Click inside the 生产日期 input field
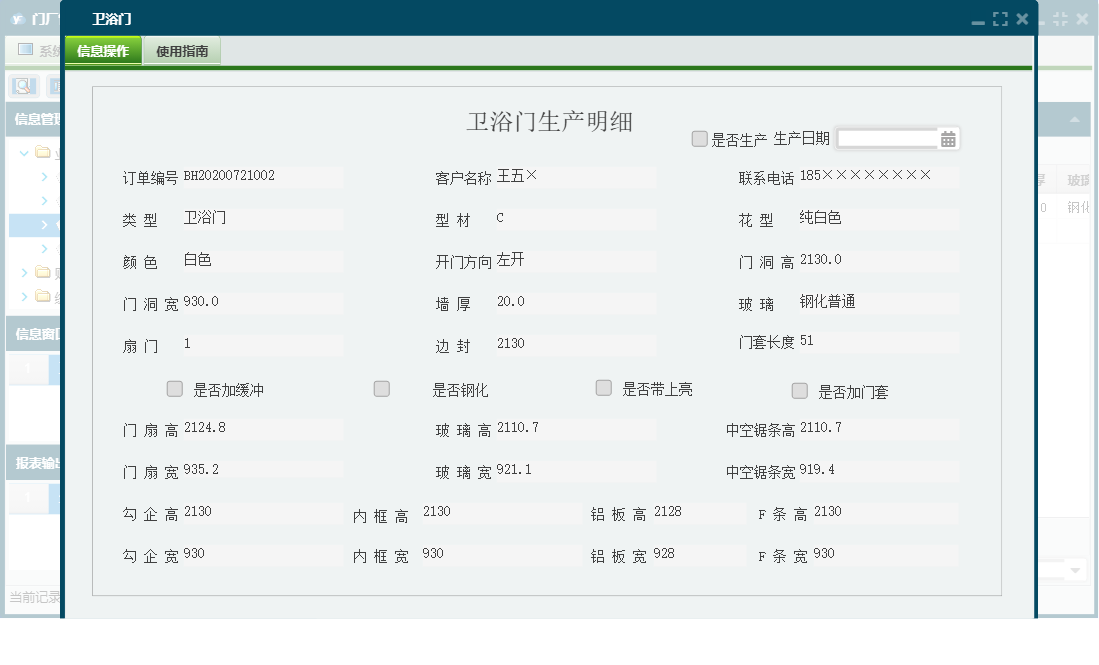 click(x=885, y=138)
